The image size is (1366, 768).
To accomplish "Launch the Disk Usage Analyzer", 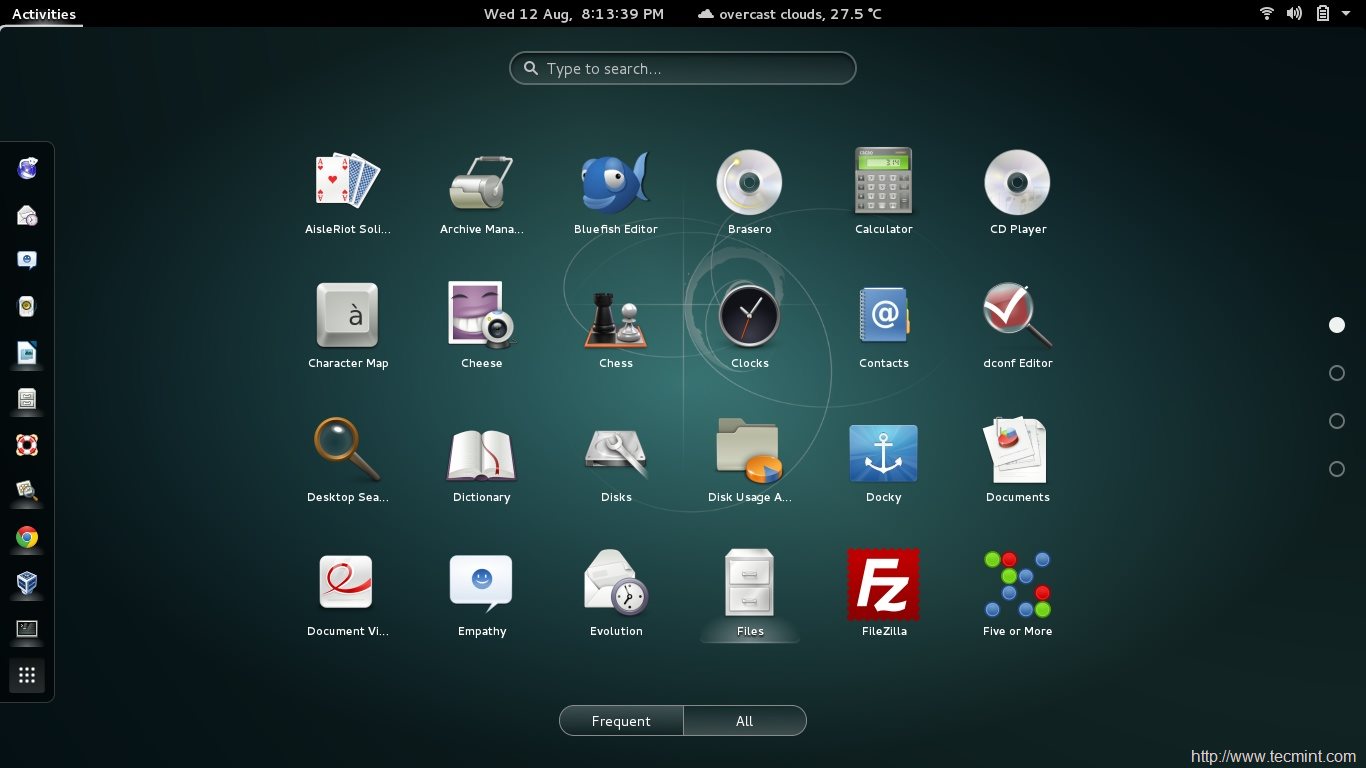I will (749, 452).
